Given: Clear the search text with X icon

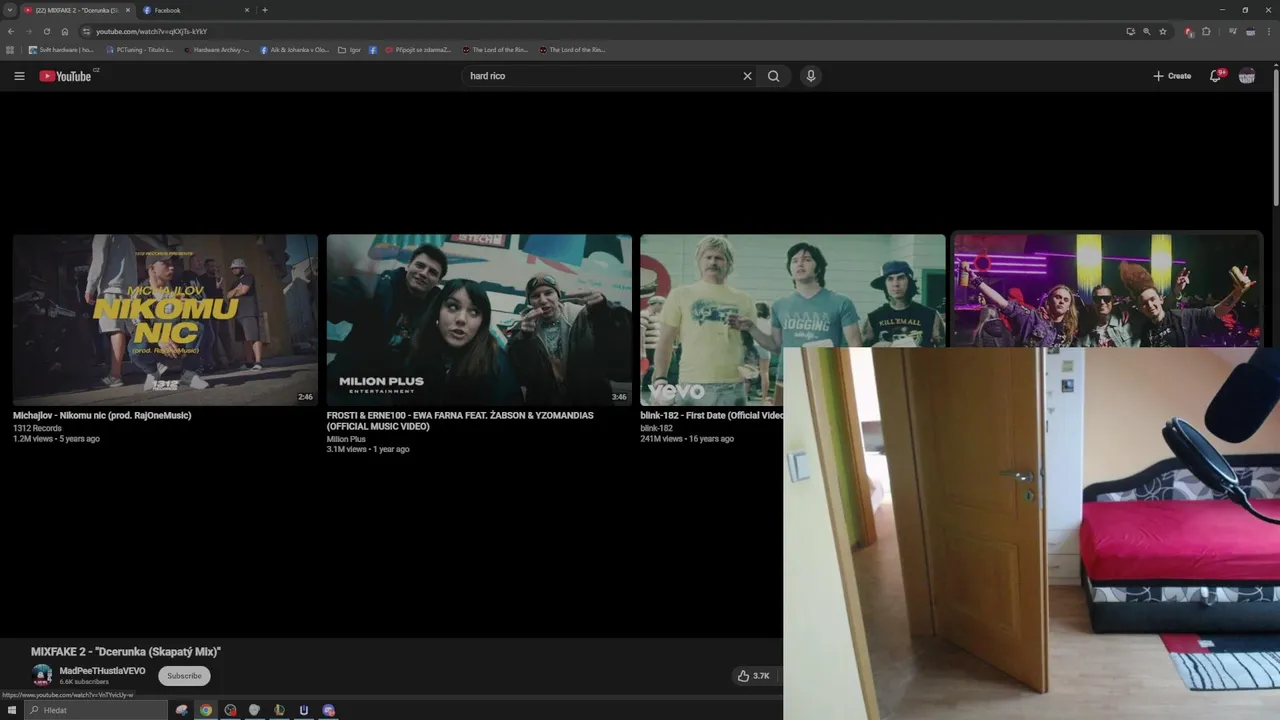Looking at the screenshot, I should coord(747,76).
